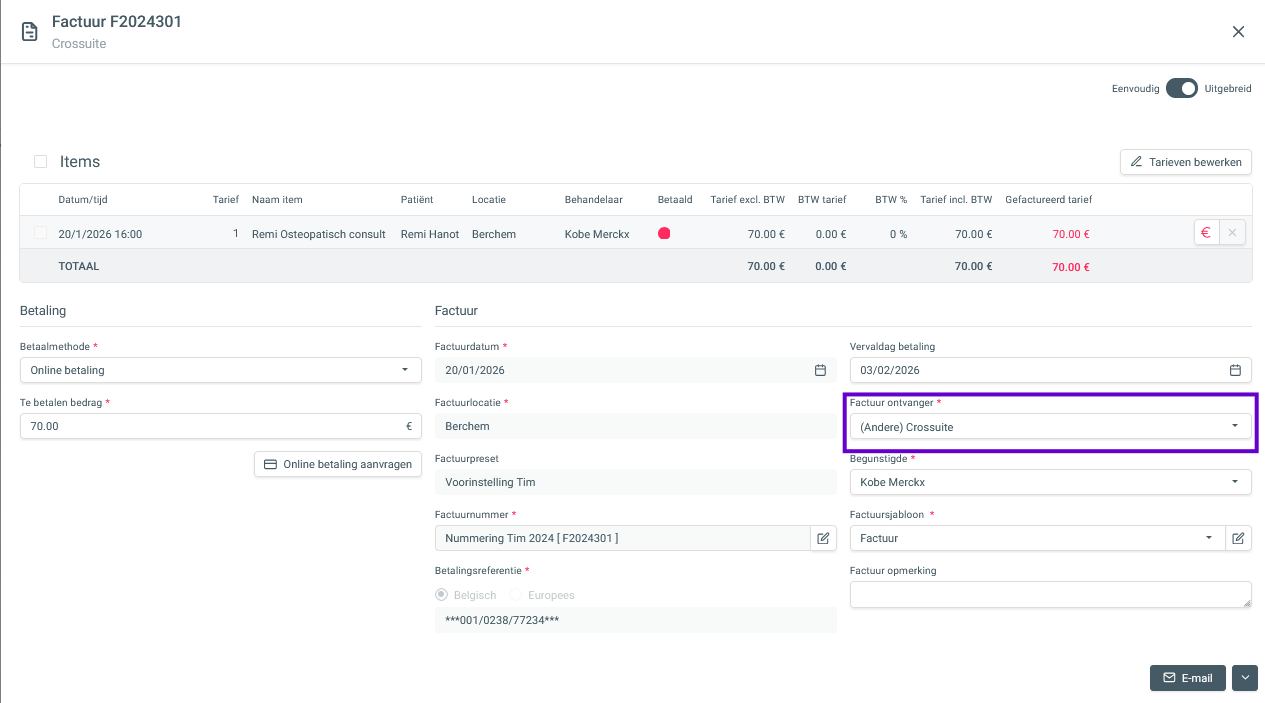Click edit icon next to Factuurnummer field

tap(823, 538)
